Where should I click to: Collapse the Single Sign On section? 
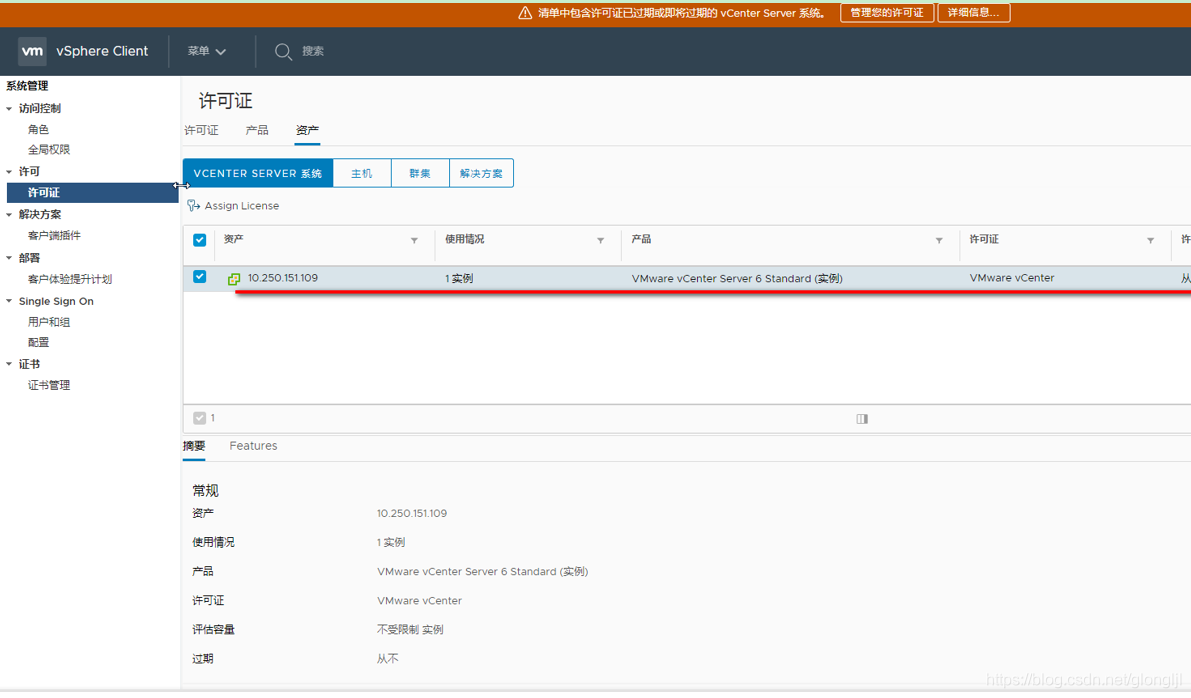point(9,302)
